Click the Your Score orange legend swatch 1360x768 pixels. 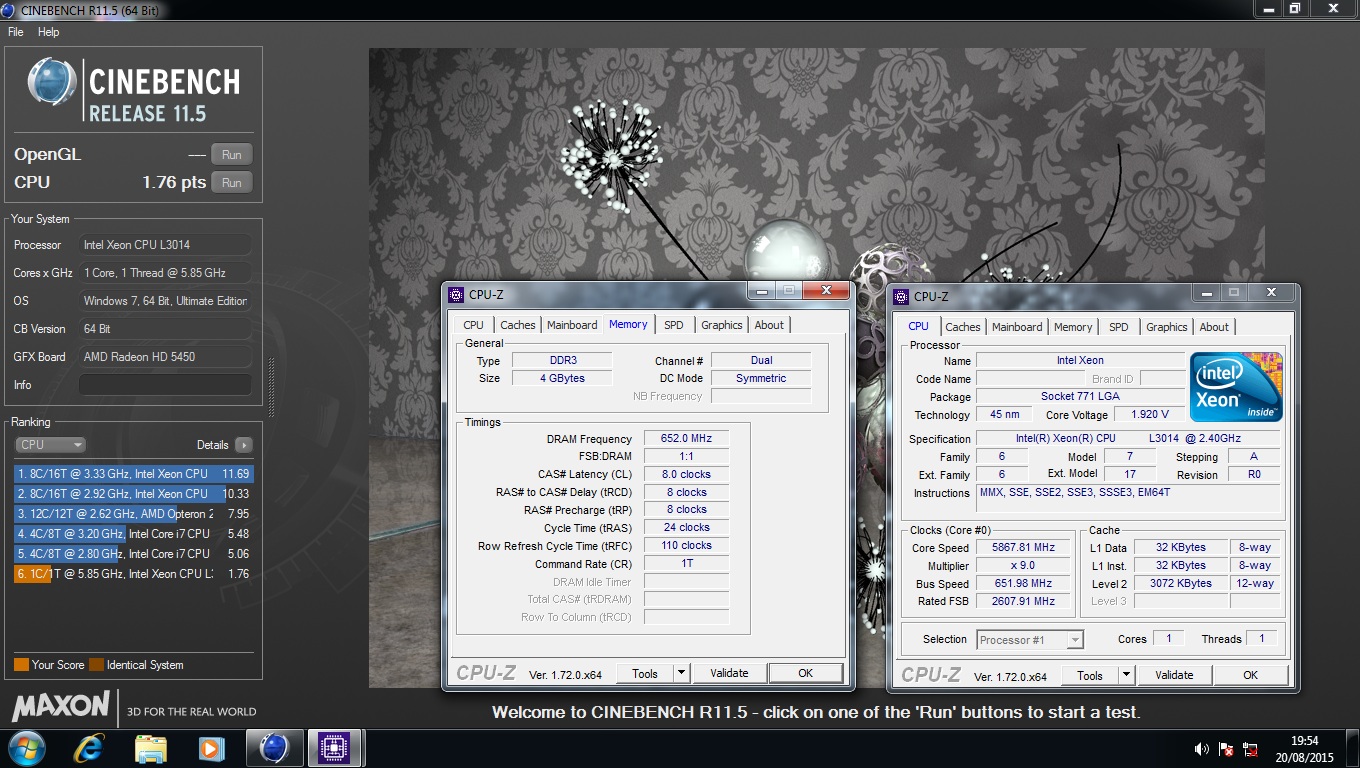coord(21,665)
